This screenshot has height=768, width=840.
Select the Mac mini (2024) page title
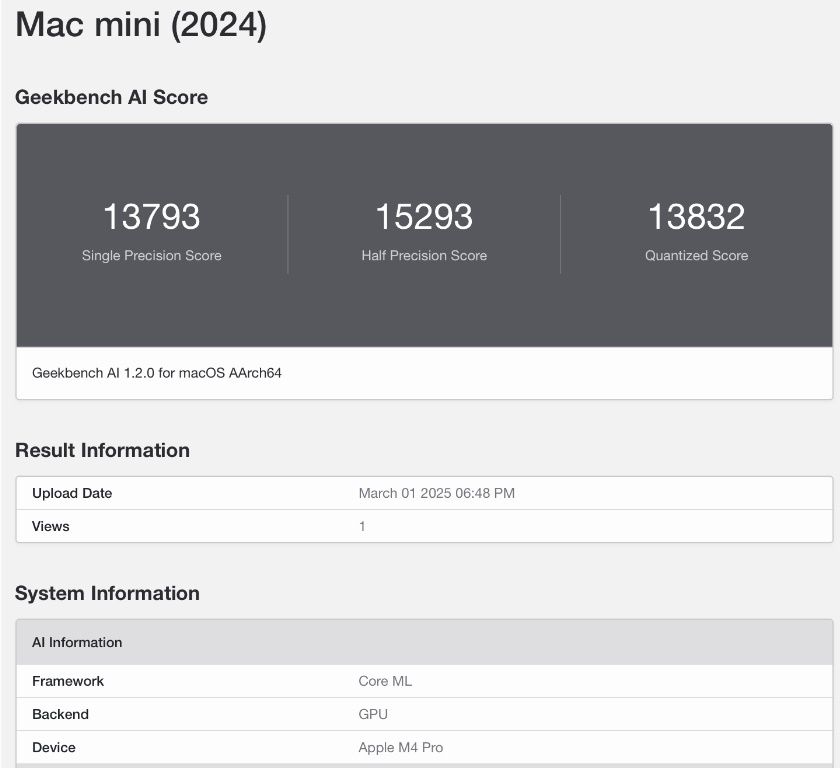[141, 25]
